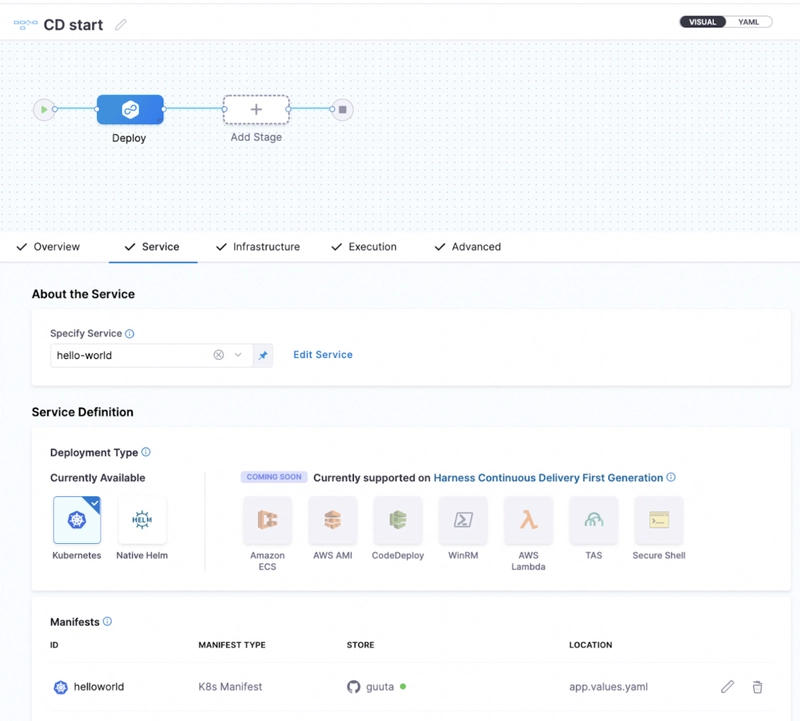This screenshot has width=800, height=721.
Task: Click the ID column header
Action: pos(54,645)
